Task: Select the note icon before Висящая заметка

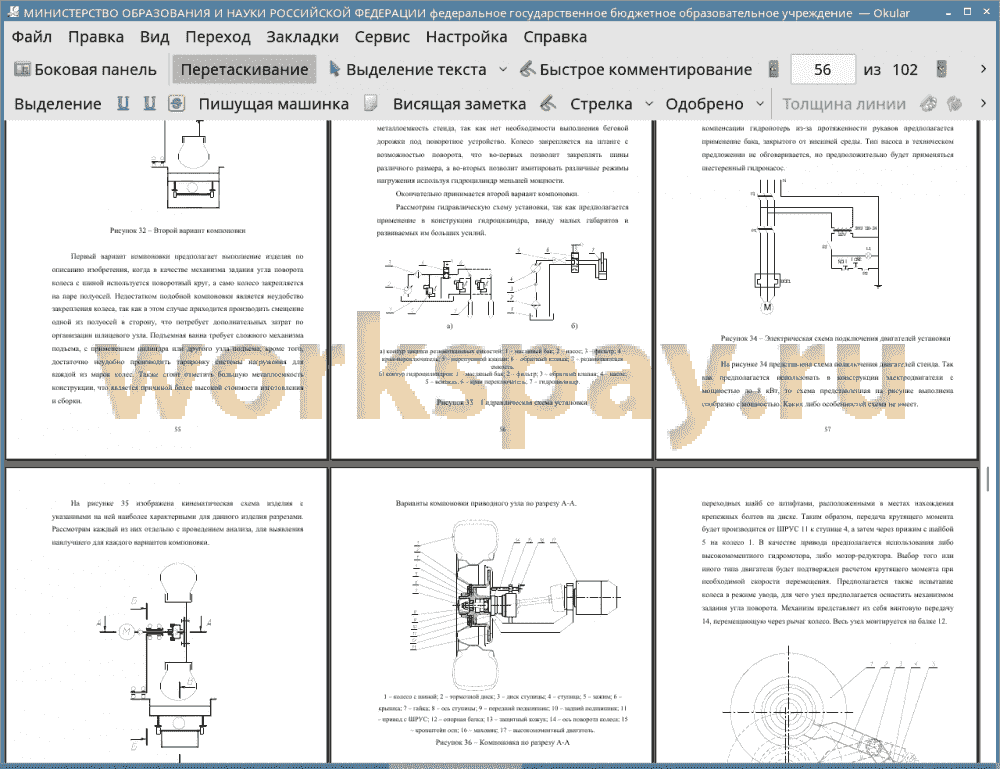Action: pos(371,103)
